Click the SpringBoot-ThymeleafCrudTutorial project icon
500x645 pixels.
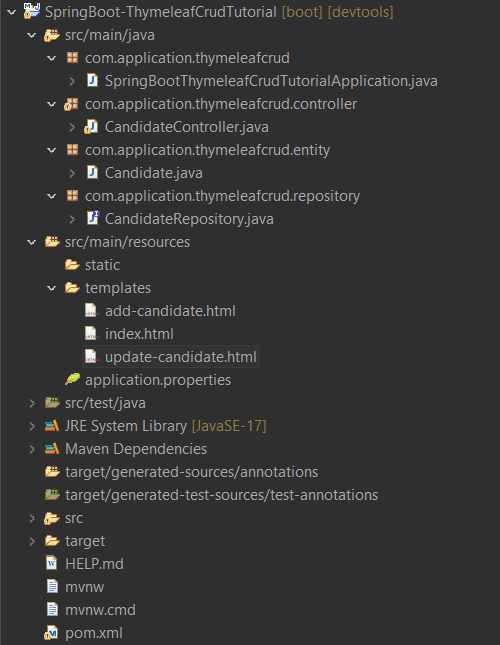(x=32, y=11)
